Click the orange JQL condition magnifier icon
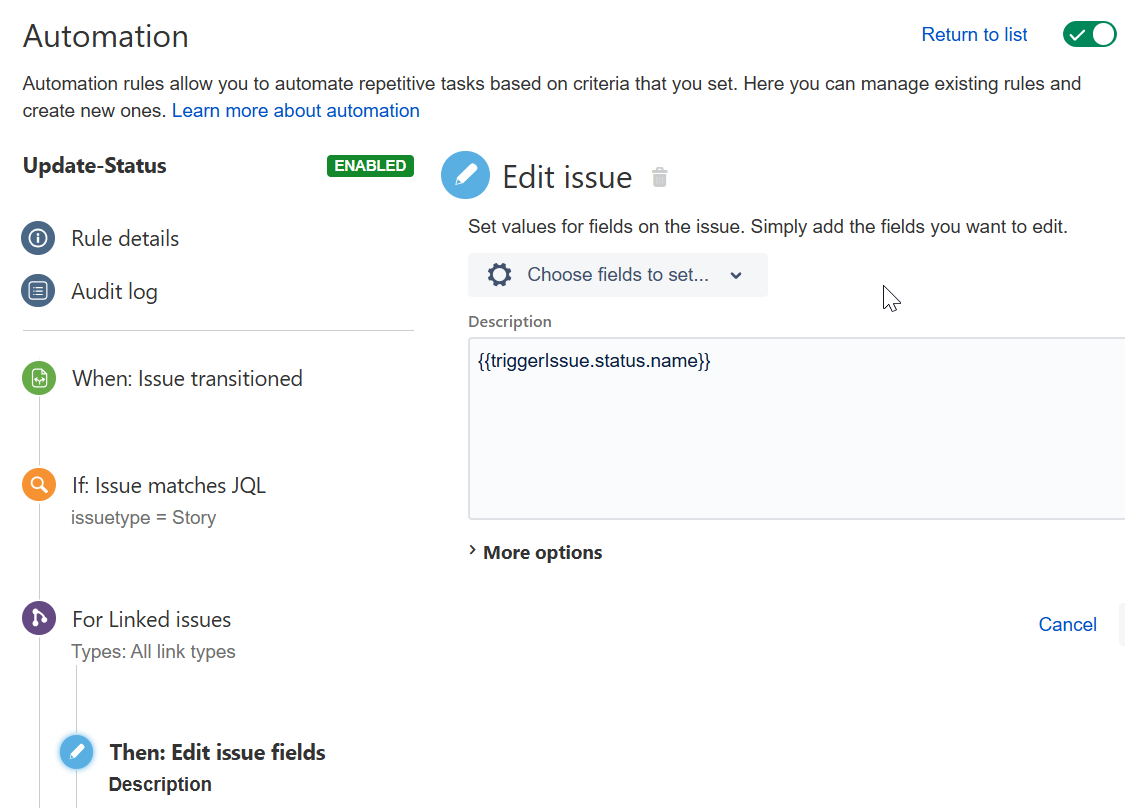This screenshot has height=808, width=1125. pyautogui.click(x=38, y=484)
